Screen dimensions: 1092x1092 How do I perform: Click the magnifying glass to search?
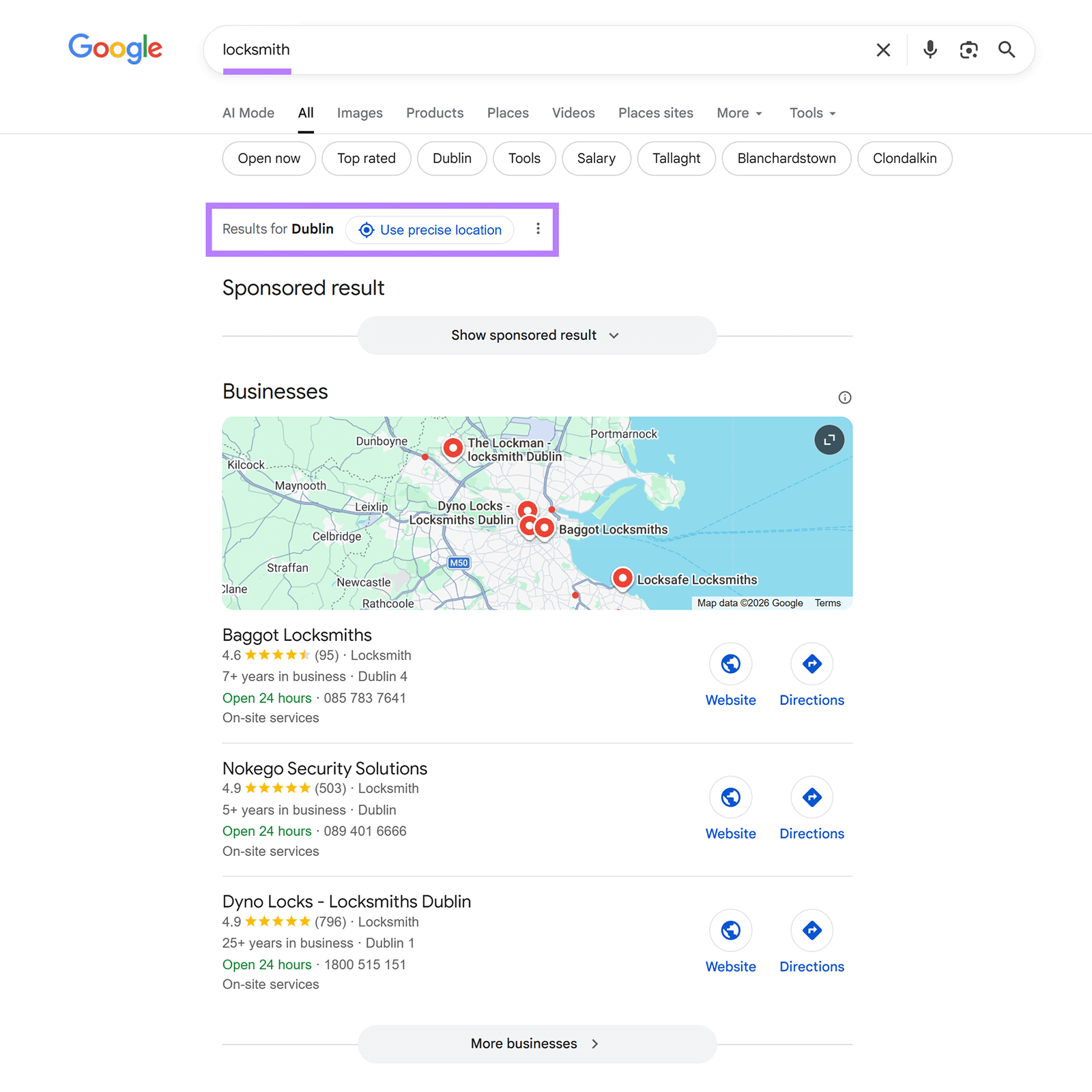point(1007,49)
